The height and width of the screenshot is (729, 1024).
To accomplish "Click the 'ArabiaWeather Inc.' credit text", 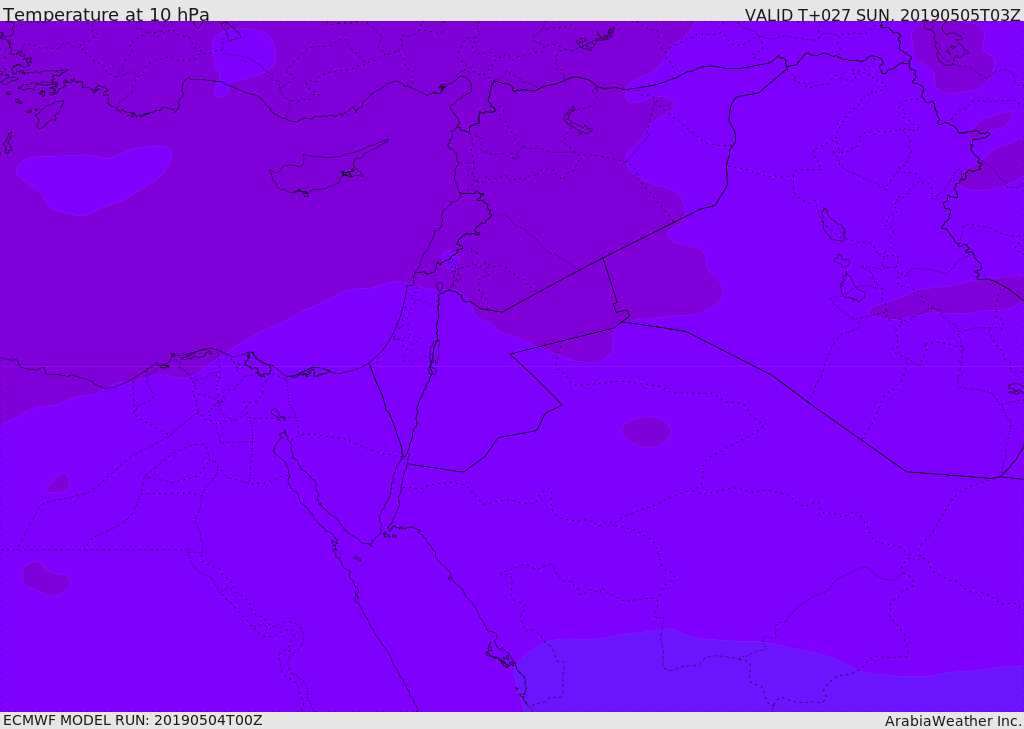I will click(x=953, y=721).
